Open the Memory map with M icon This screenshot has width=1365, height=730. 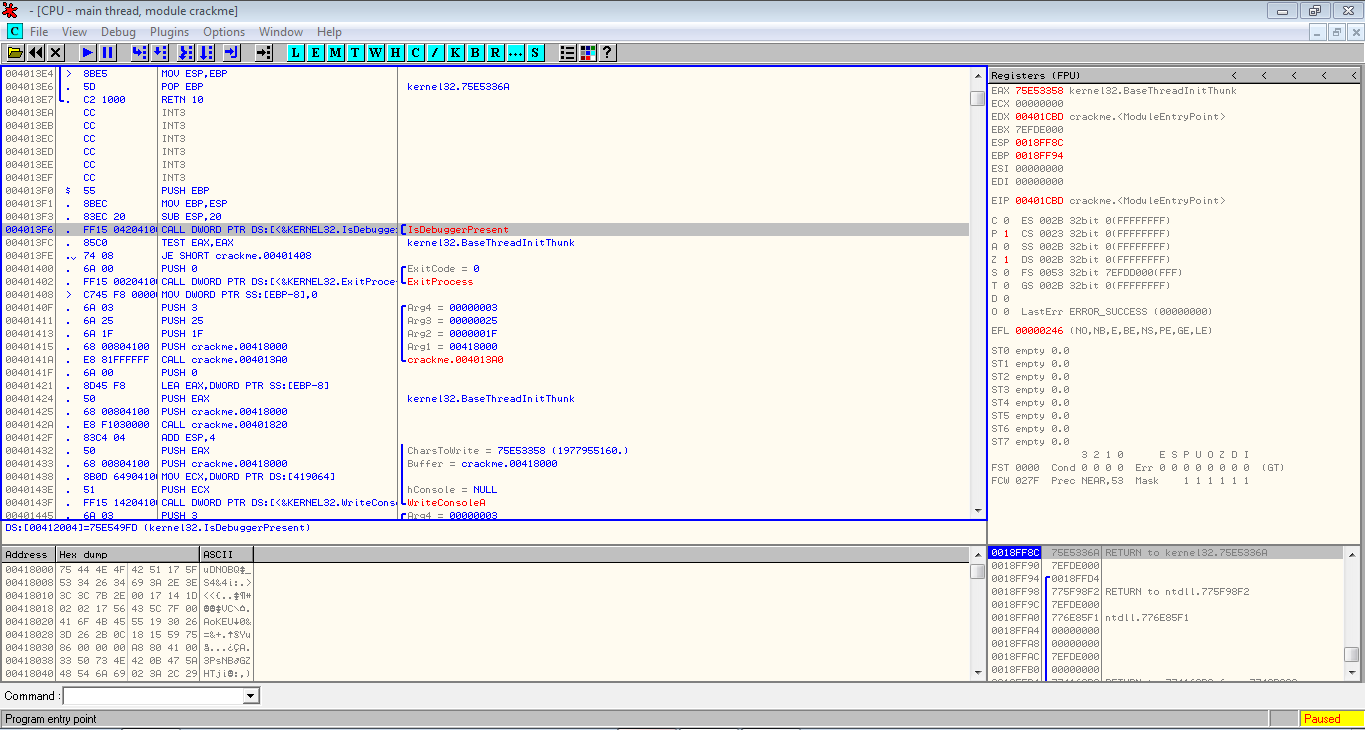coord(335,52)
